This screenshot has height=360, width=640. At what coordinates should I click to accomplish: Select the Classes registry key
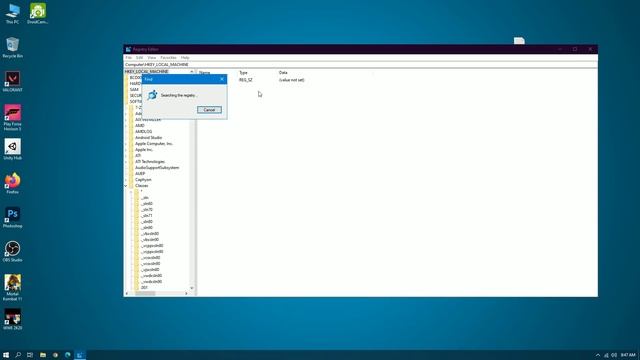[142, 186]
